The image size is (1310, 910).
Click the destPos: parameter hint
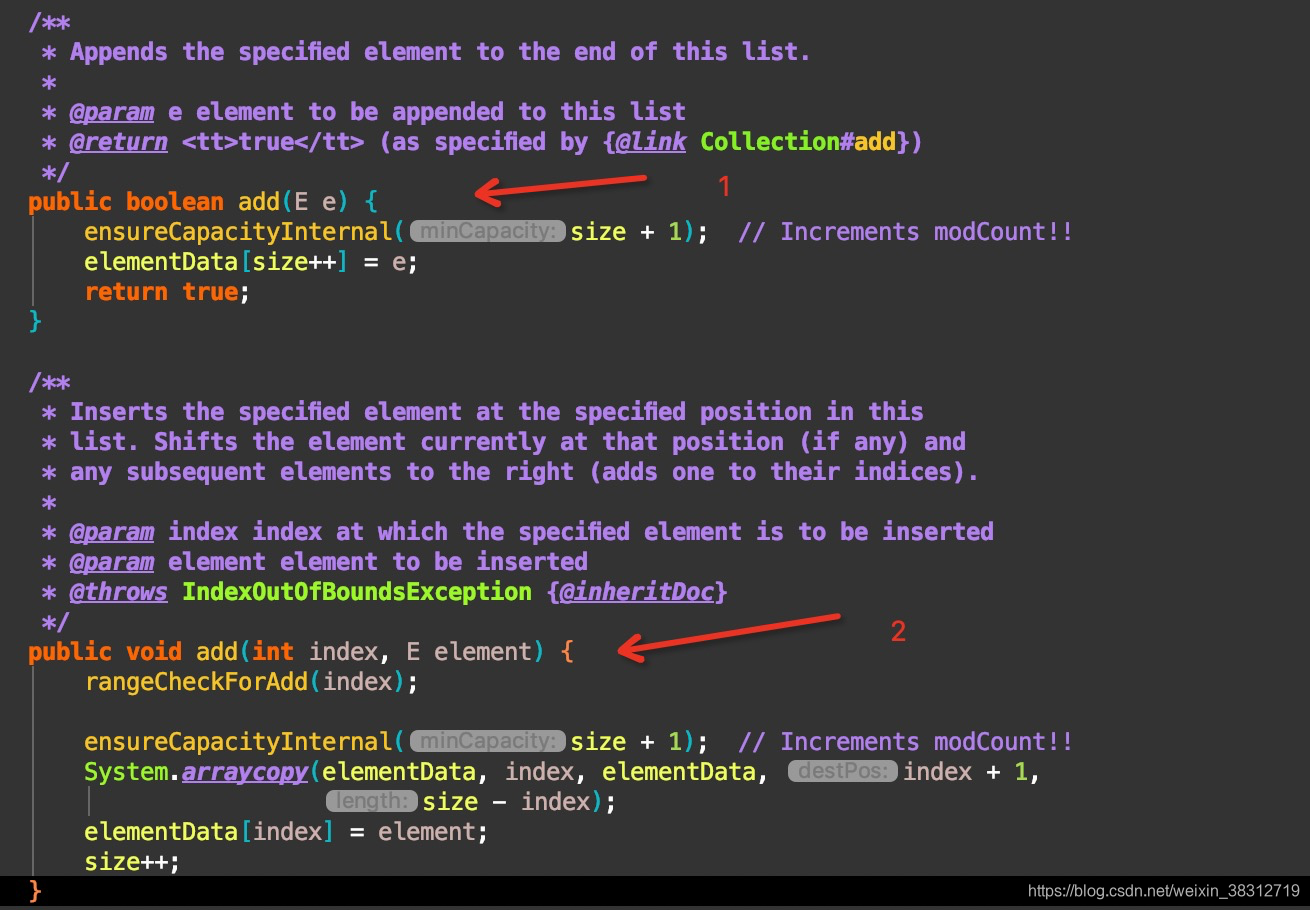pos(843,771)
